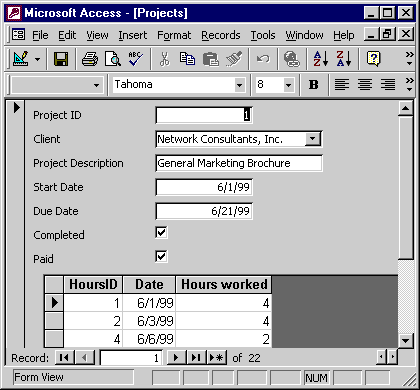The height and width of the screenshot is (390, 420).
Task: Apply Align Right formatting
Action: pos(388,85)
